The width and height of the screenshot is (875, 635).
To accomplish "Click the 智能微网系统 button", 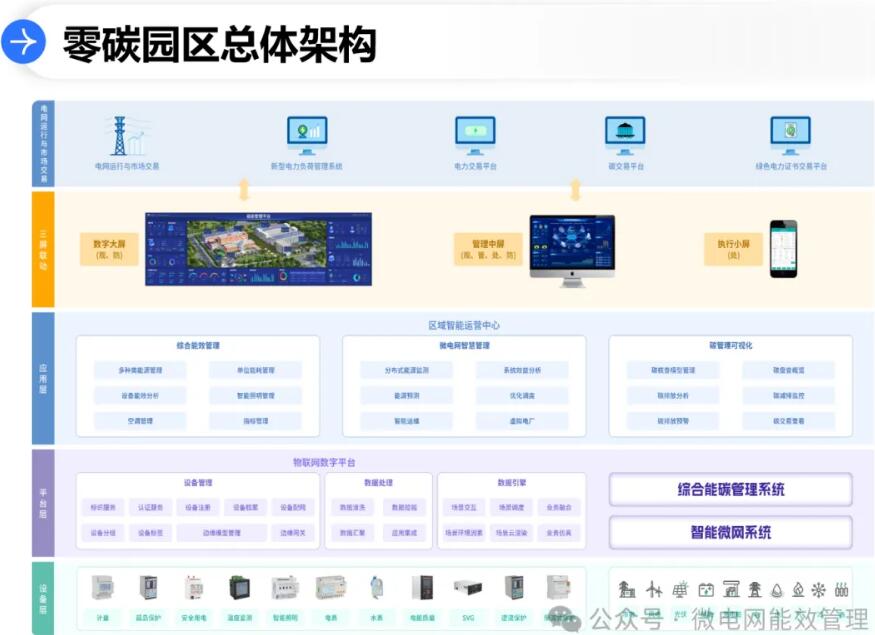I will pos(731,533).
